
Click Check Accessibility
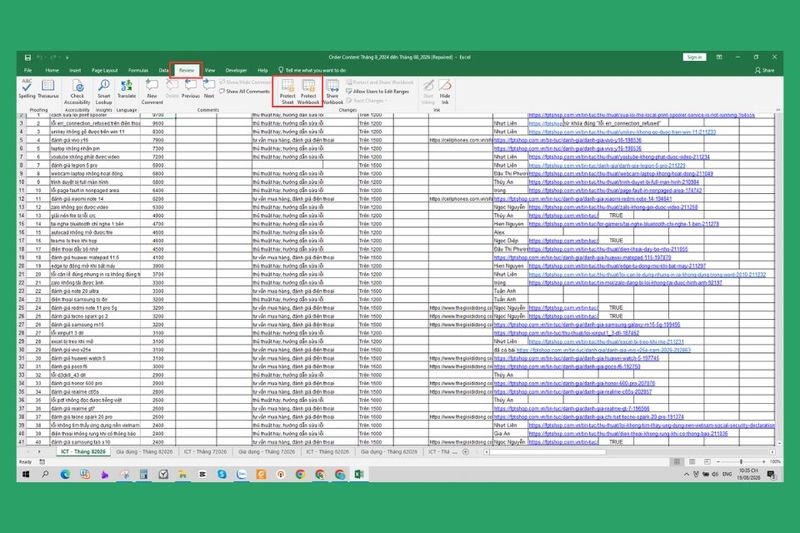77,92
